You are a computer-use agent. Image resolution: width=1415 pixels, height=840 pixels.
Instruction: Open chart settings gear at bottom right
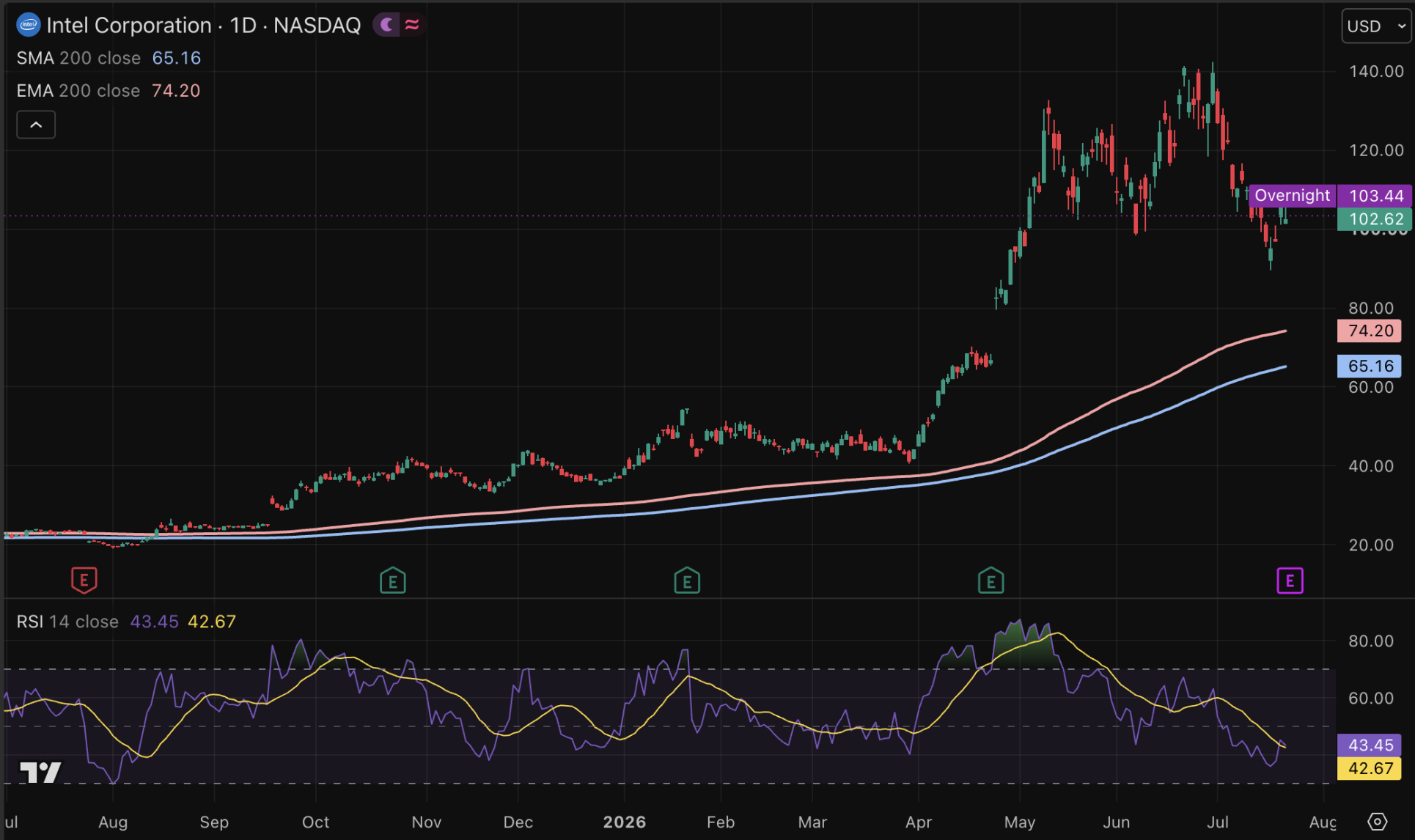tap(1378, 822)
